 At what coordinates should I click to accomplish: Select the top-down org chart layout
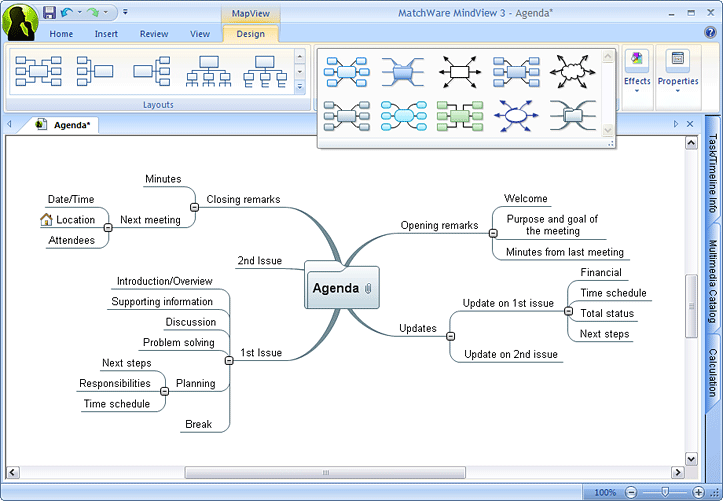(208, 71)
